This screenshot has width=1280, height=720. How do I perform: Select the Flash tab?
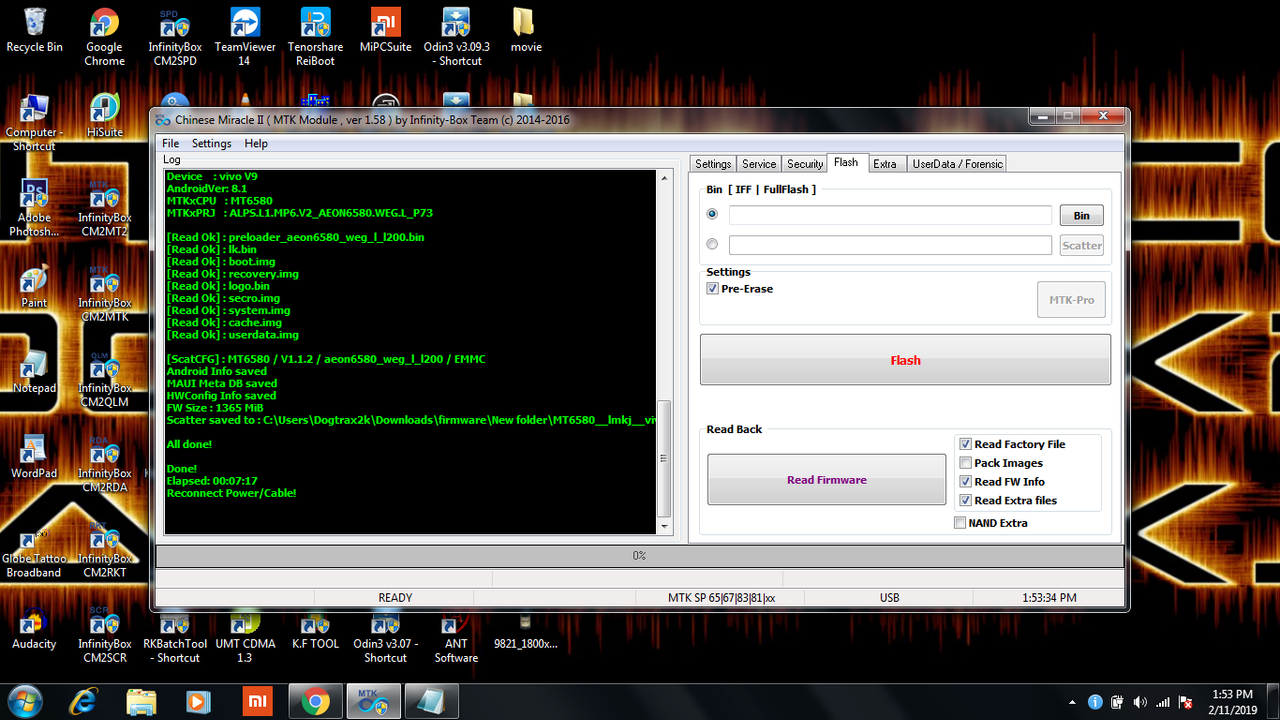pos(846,163)
